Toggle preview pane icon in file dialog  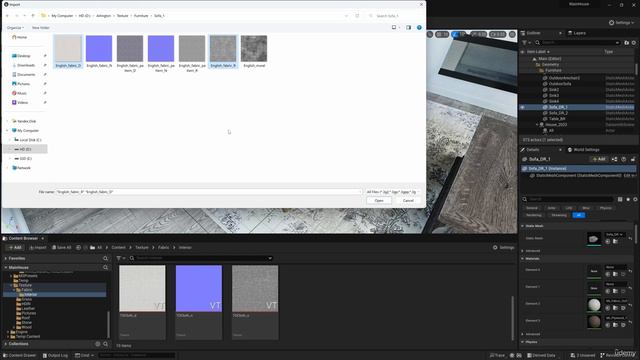tap(408, 27)
